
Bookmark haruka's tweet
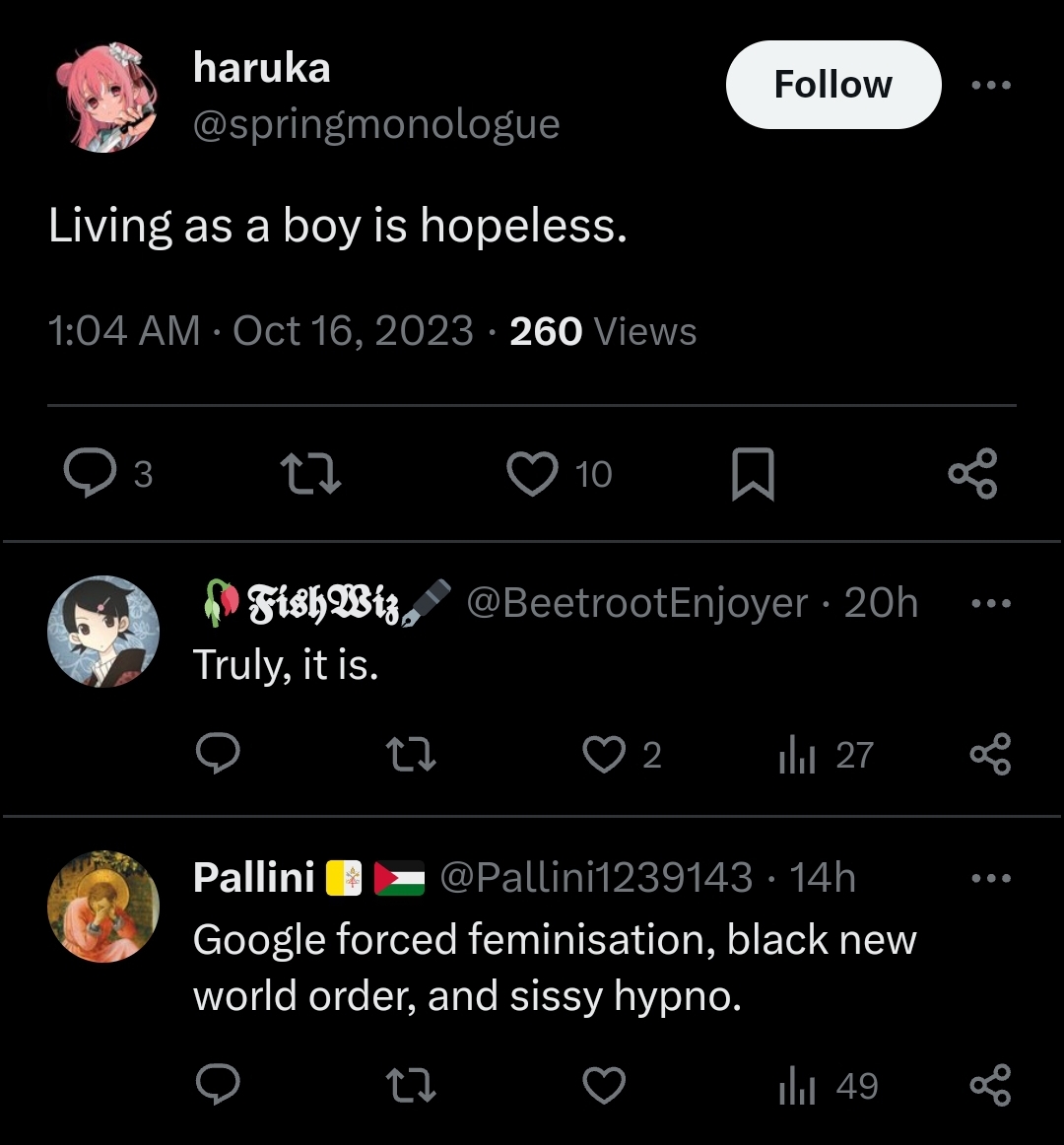753,474
